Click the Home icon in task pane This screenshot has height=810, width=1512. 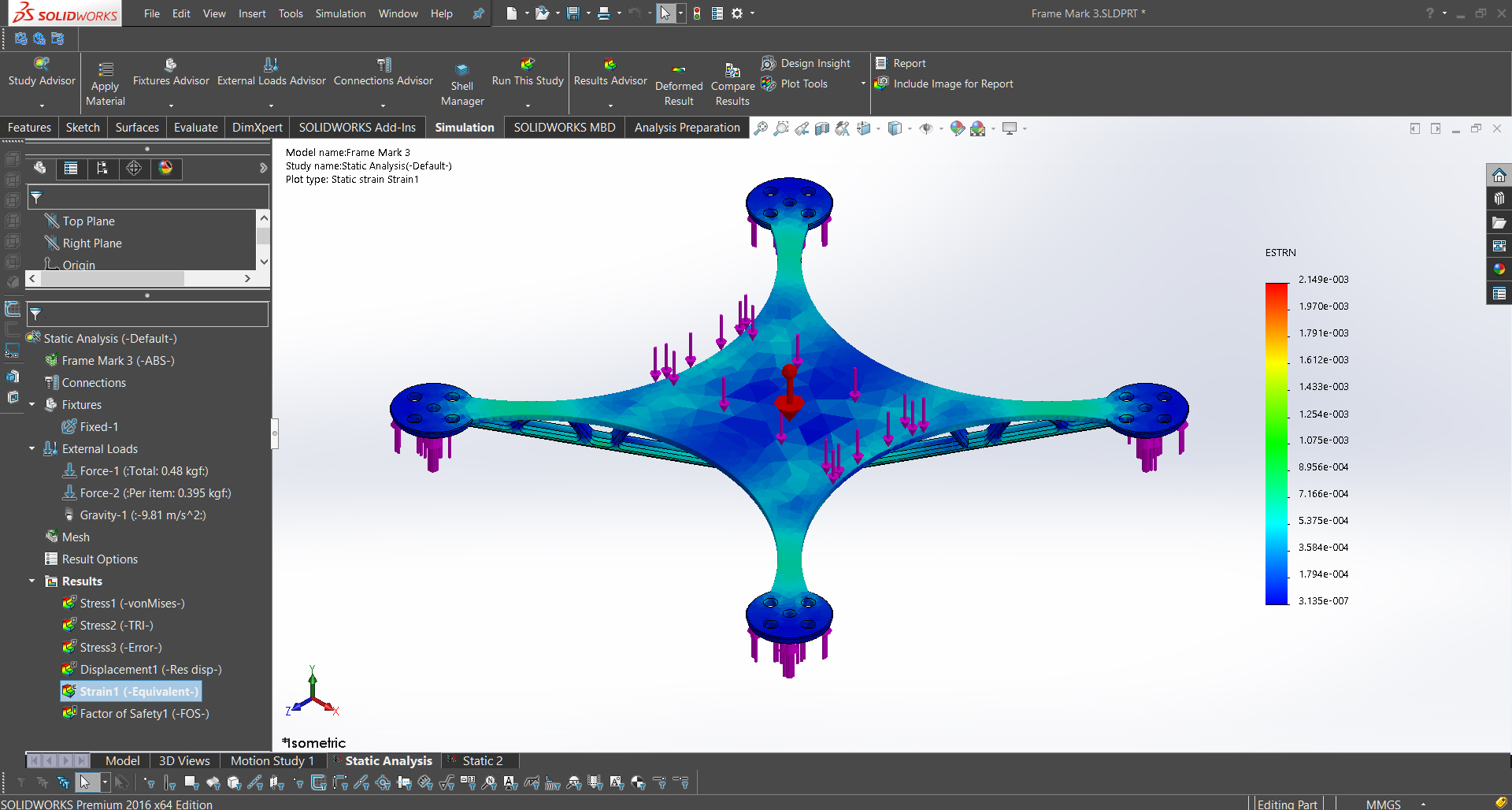click(1499, 175)
